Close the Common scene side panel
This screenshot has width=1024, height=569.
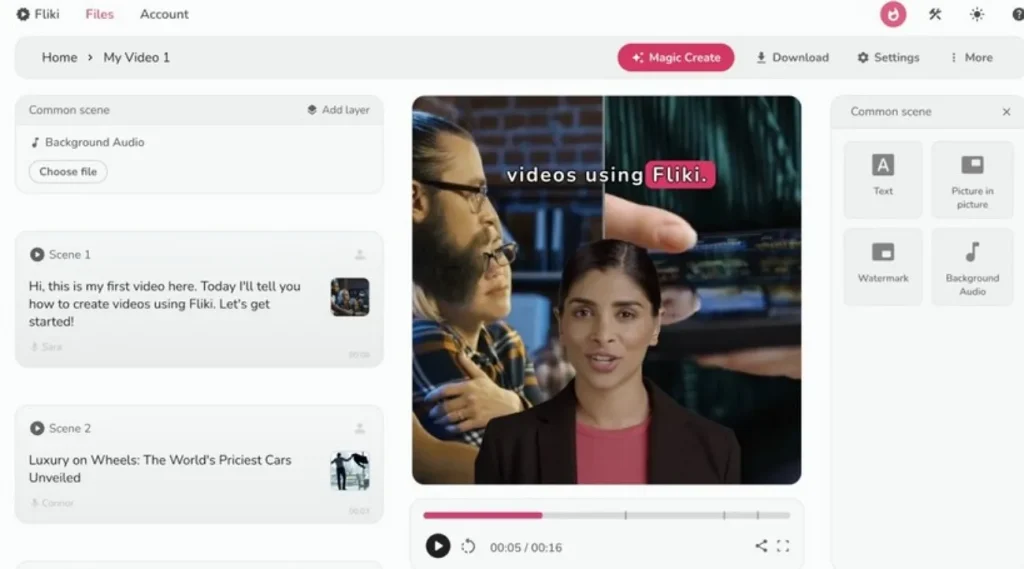(1006, 112)
